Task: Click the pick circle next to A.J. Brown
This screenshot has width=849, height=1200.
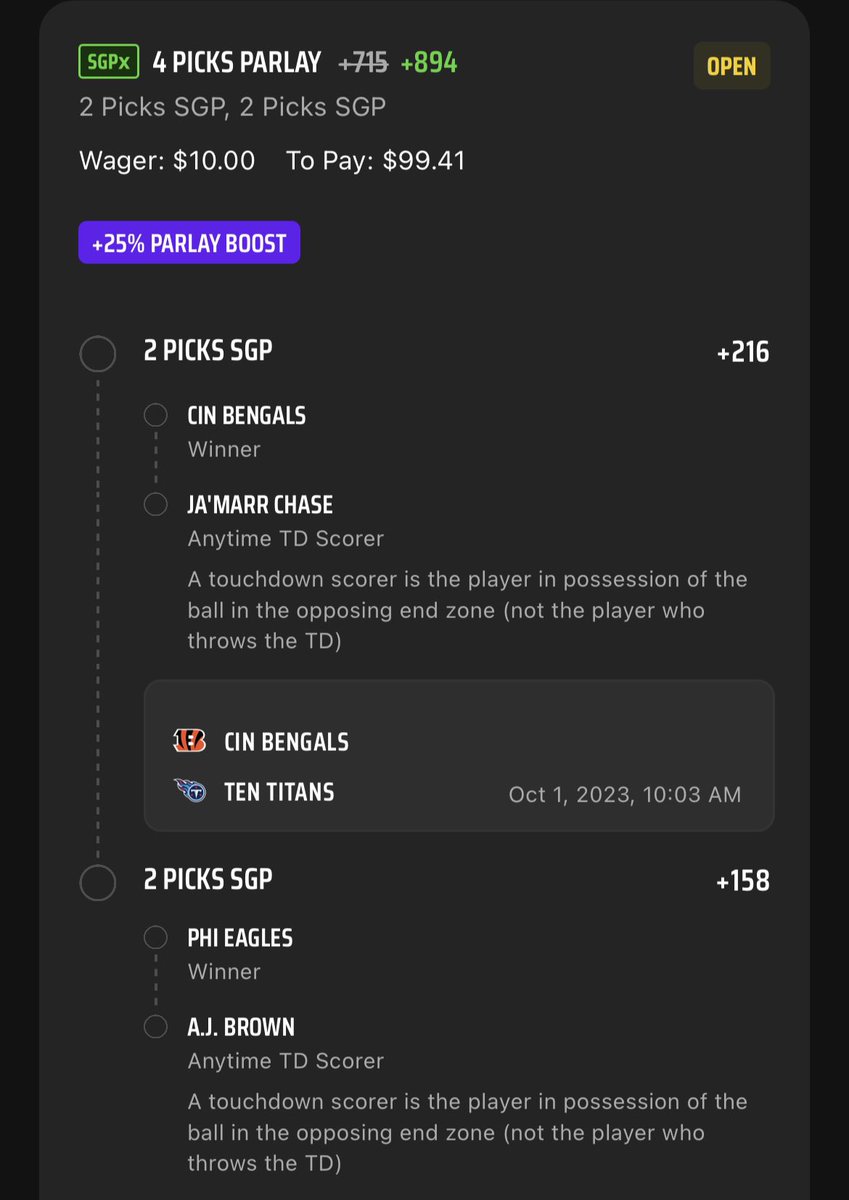Action: click(155, 1026)
